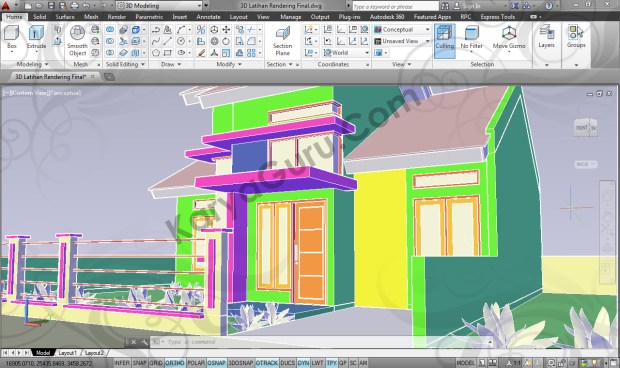Select the Rectangle tool in Draw panel
The image size is (620, 368).
168,53
